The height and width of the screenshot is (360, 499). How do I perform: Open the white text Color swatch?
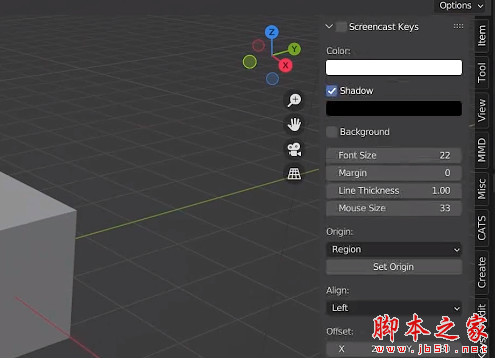point(394,68)
